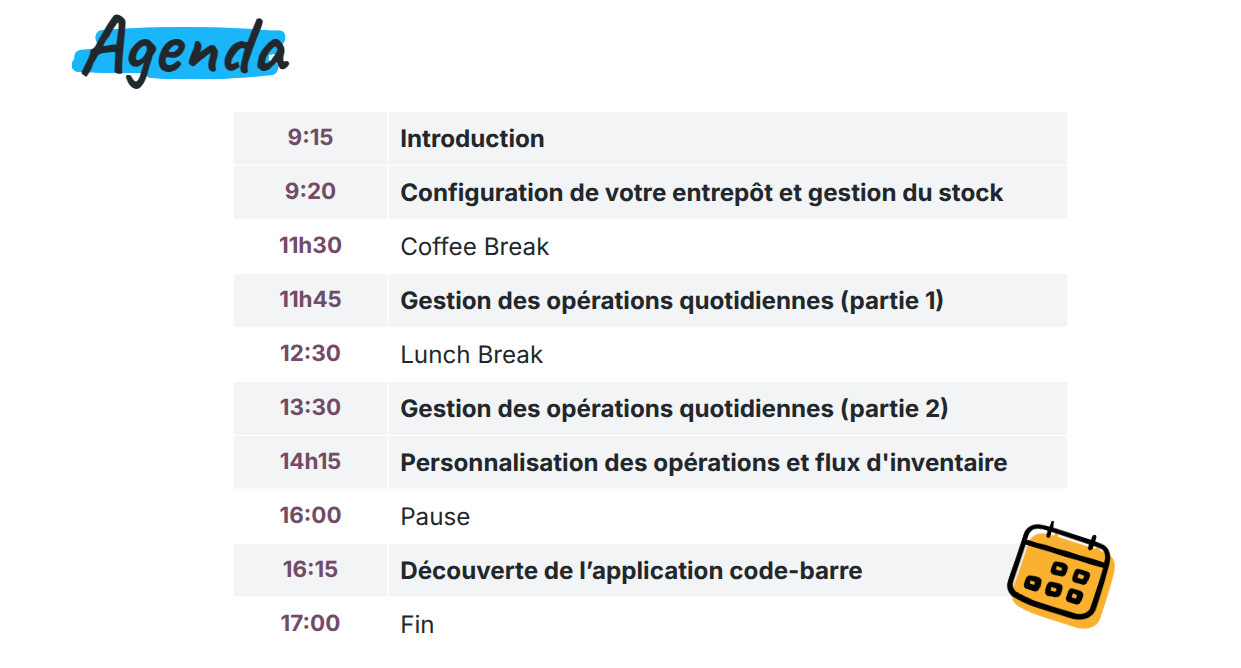Click the 13:30 time cell
1241x668 pixels.
[x=310, y=408]
